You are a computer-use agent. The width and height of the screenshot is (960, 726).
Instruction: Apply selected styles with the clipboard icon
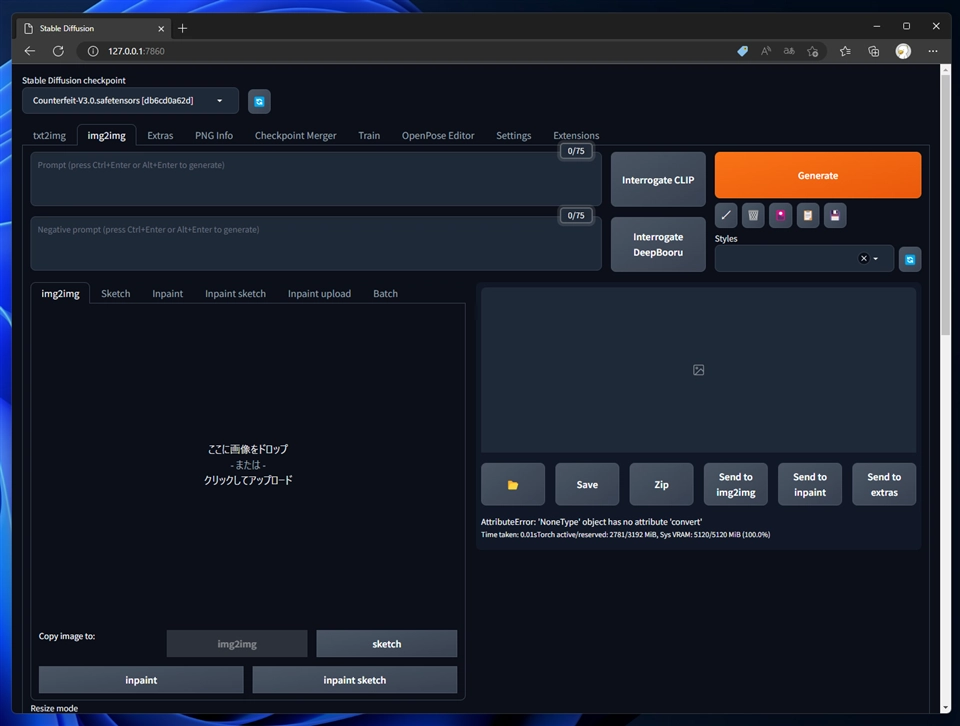[808, 215]
